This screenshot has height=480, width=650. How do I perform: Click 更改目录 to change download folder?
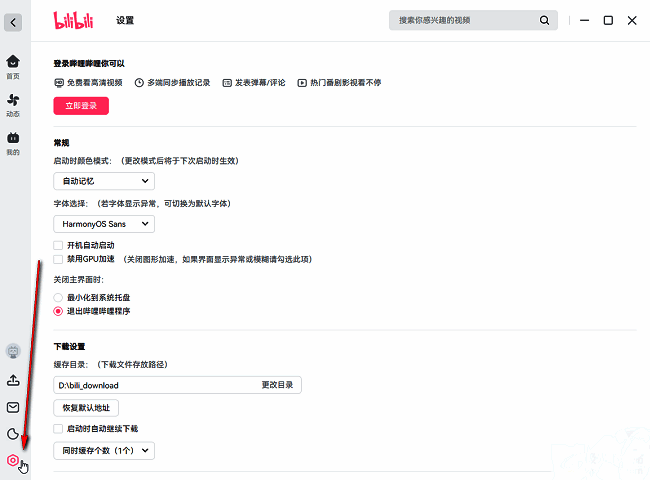click(x=277, y=385)
